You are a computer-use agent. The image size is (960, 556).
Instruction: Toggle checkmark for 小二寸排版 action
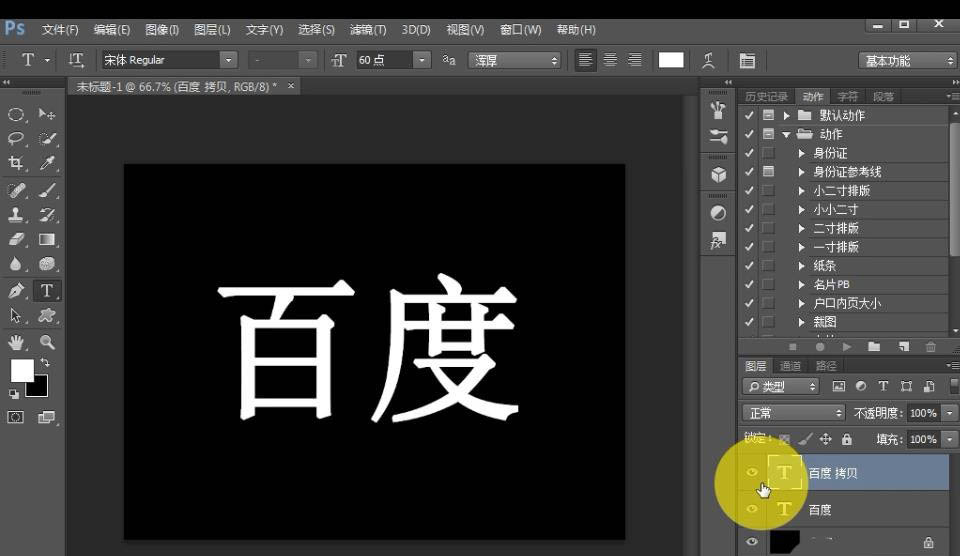[x=749, y=190]
